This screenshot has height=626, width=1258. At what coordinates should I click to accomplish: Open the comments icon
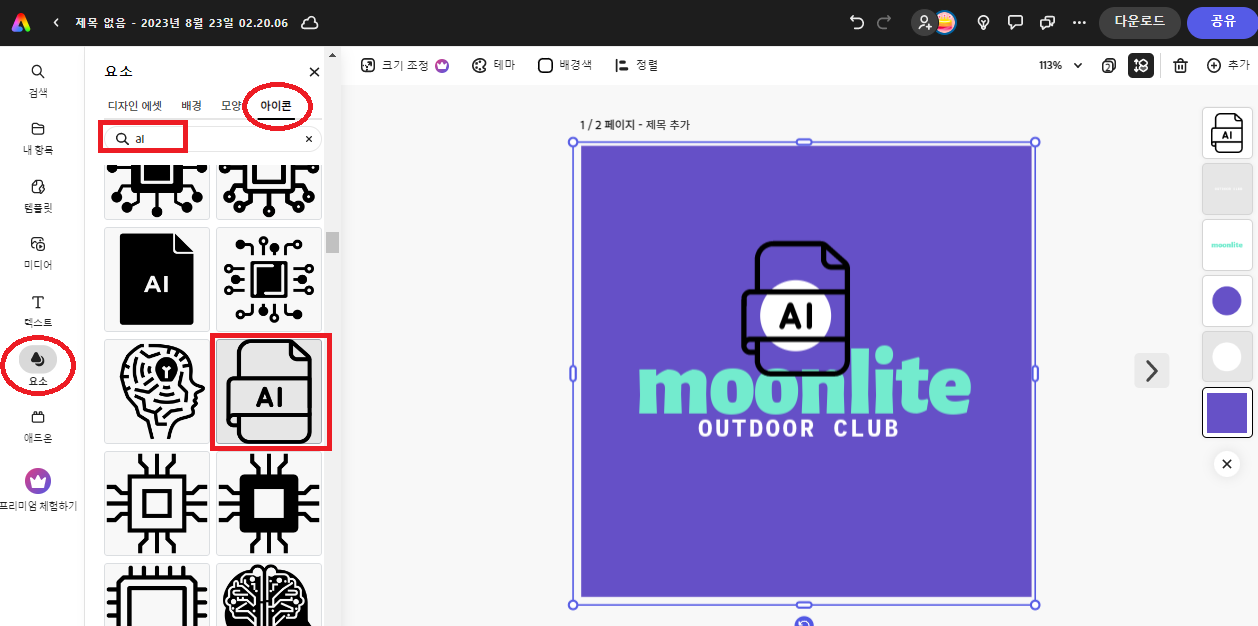coord(1015,22)
